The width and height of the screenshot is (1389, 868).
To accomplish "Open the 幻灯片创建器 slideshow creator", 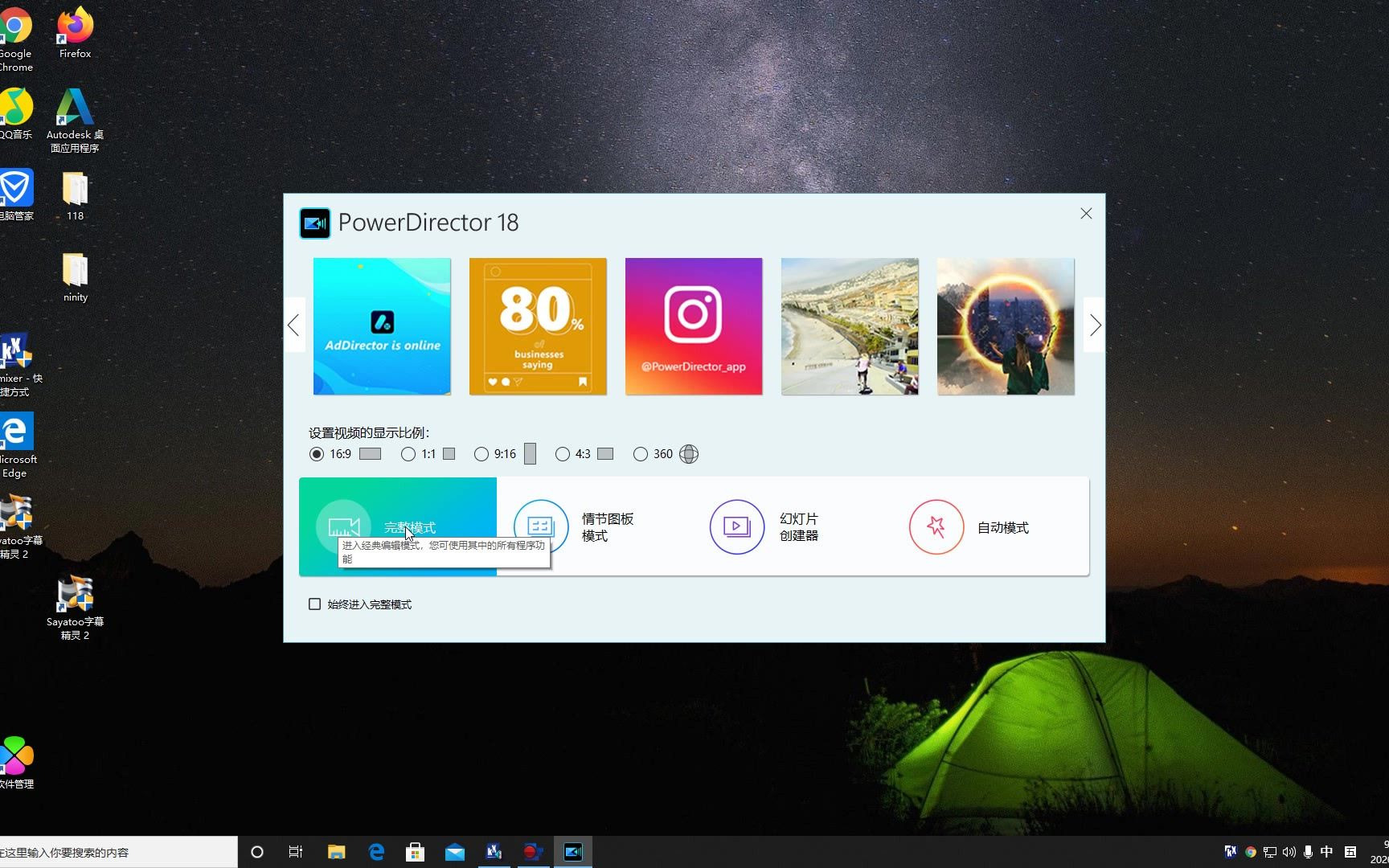I will 792,526.
